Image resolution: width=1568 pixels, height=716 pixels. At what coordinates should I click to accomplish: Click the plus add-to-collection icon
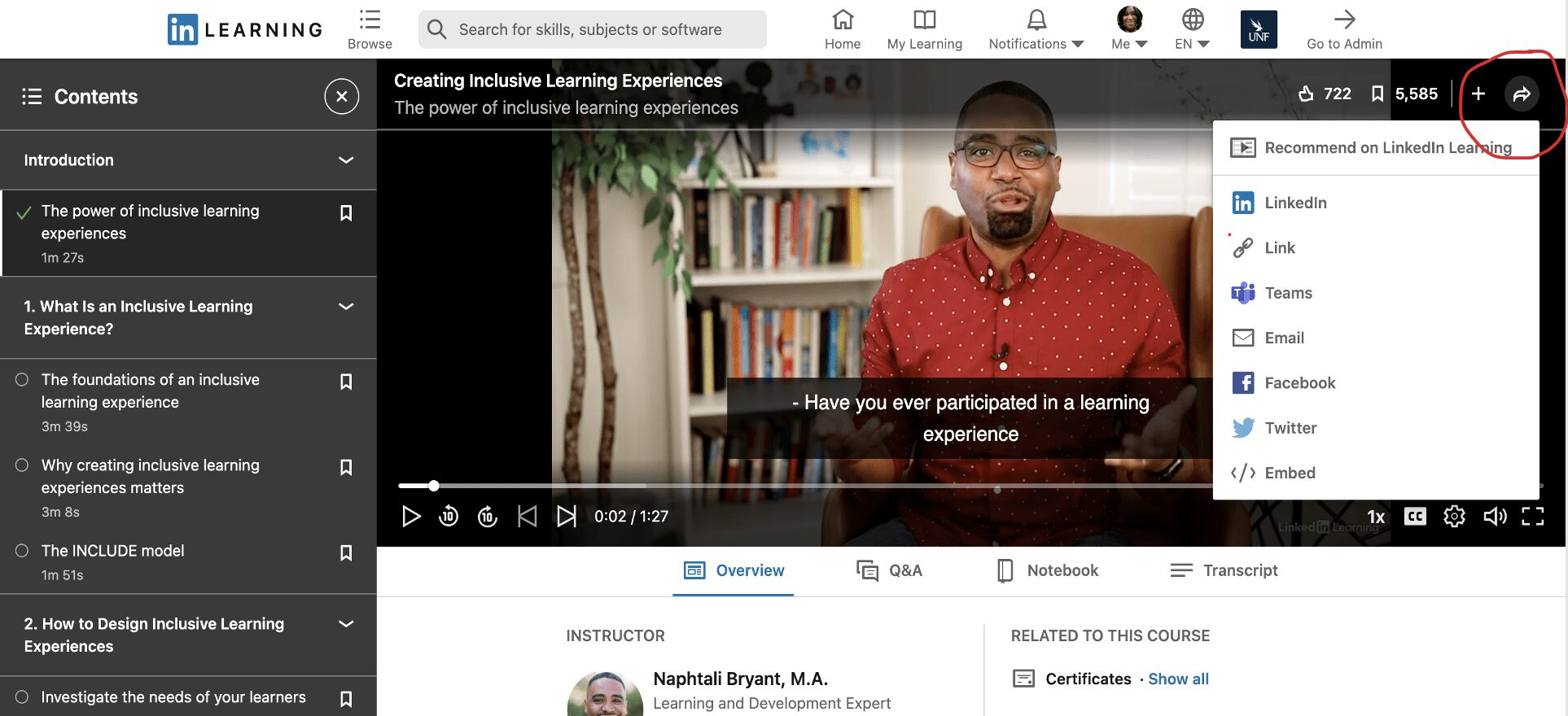pos(1478,94)
